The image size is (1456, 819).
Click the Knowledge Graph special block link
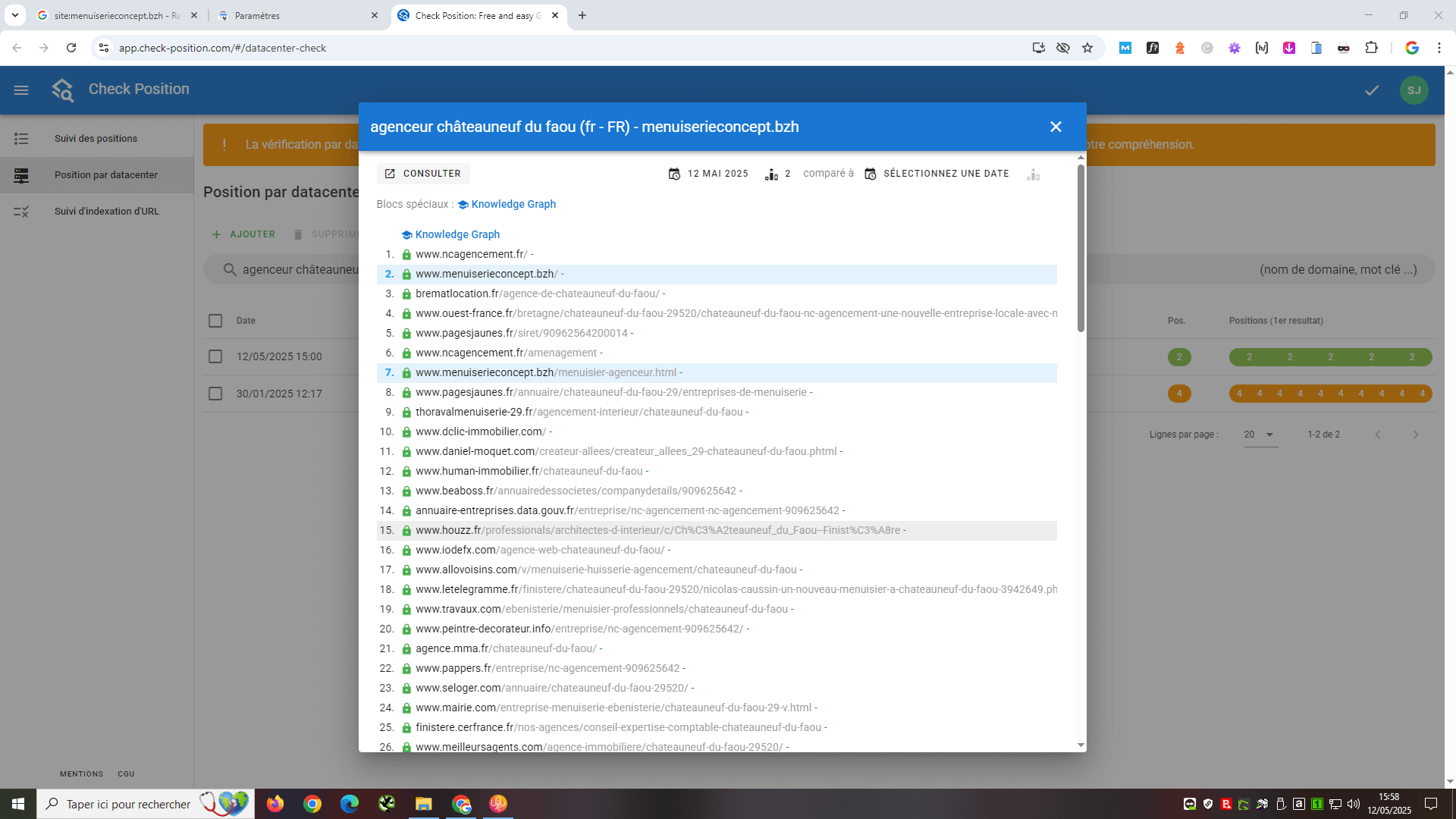pos(507,204)
